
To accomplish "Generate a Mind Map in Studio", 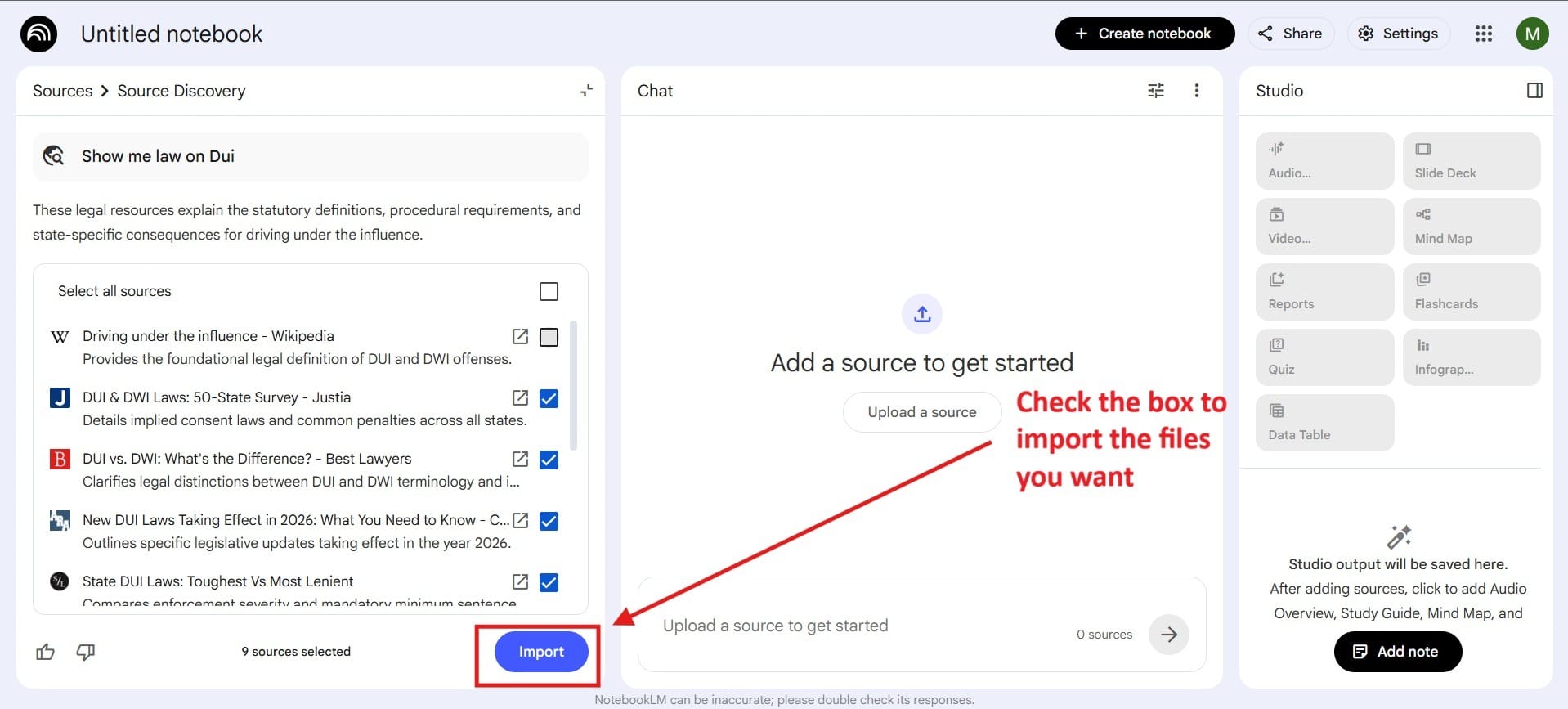I will coord(1472,227).
